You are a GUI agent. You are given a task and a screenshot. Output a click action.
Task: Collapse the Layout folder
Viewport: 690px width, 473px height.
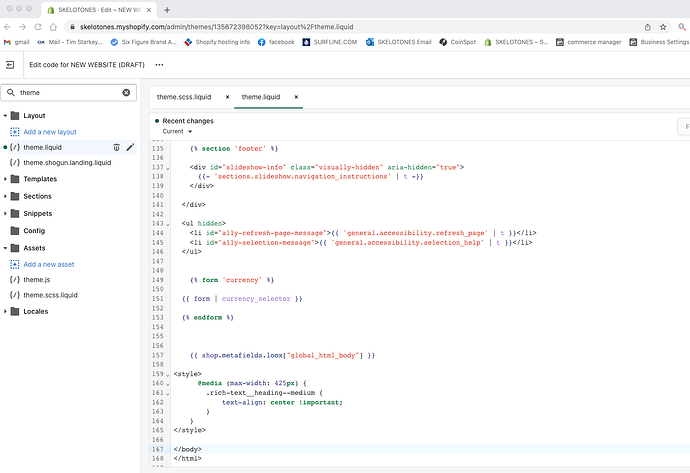[7, 116]
